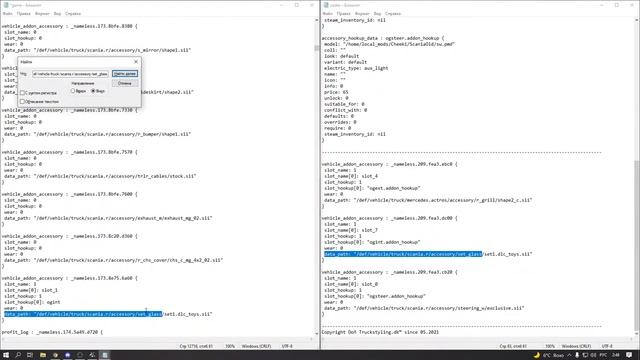Click the clock on the taskbar

[x=616, y=355]
